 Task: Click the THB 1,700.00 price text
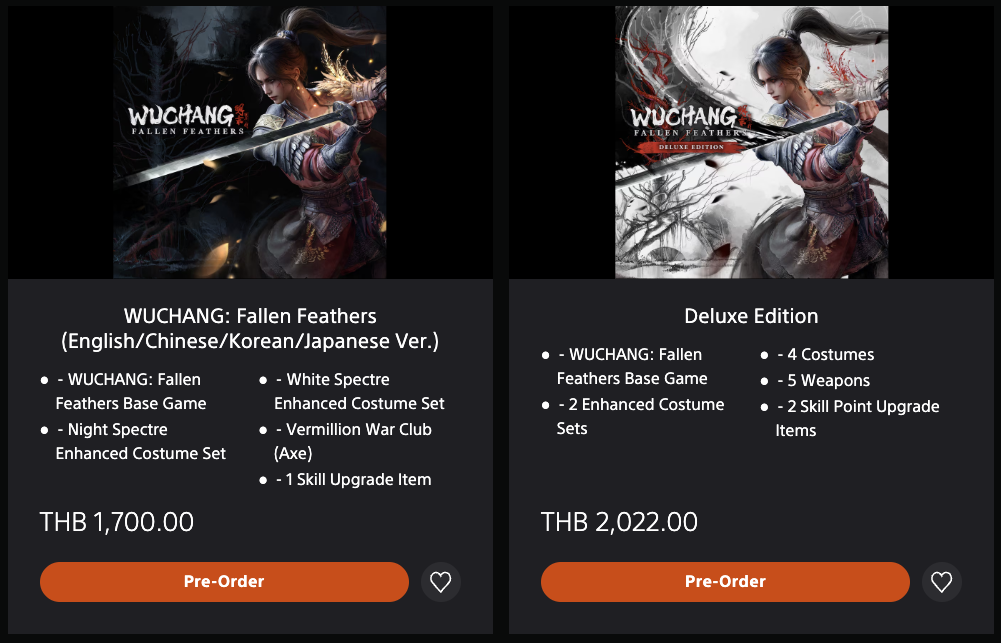pyautogui.click(x=117, y=522)
